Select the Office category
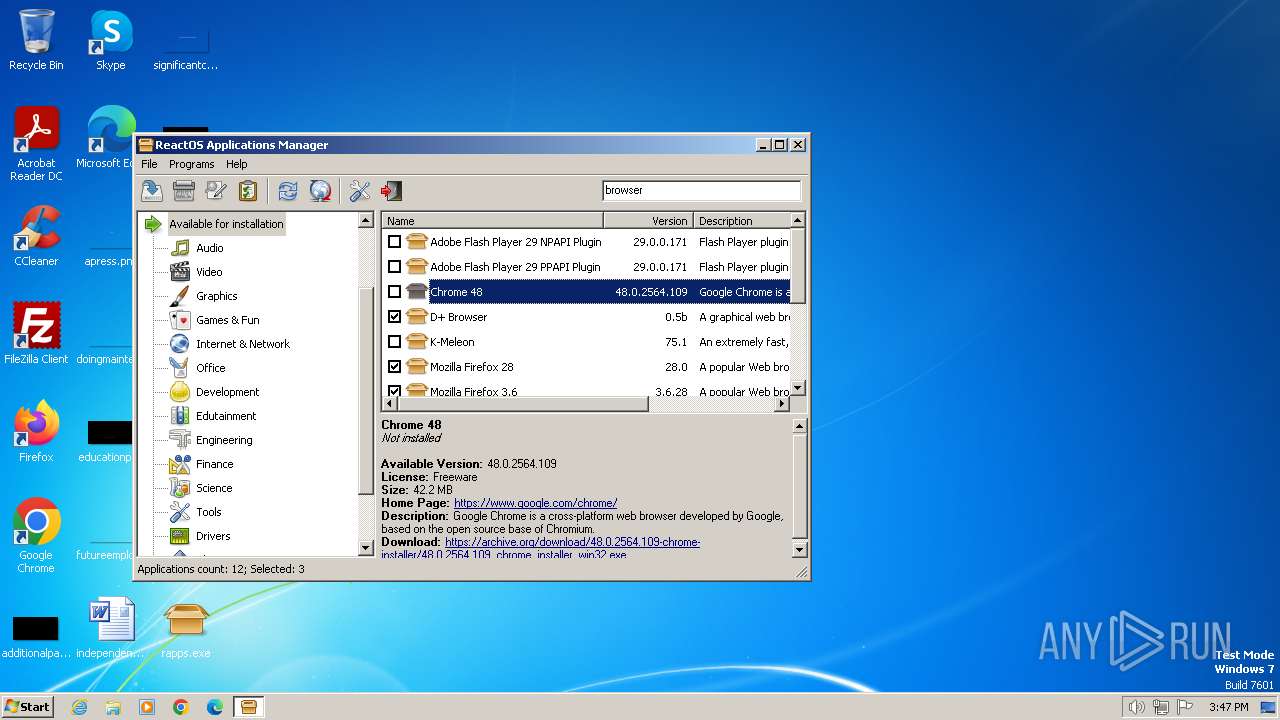This screenshot has width=1280, height=720. tap(210, 368)
